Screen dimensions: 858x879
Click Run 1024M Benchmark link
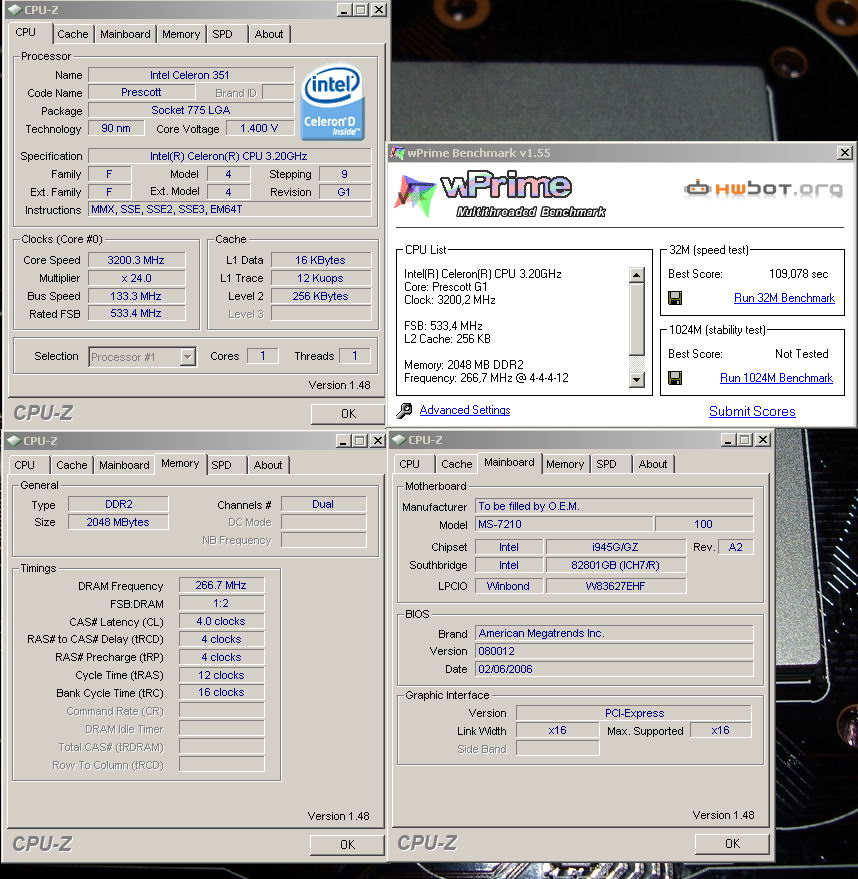coord(776,378)
